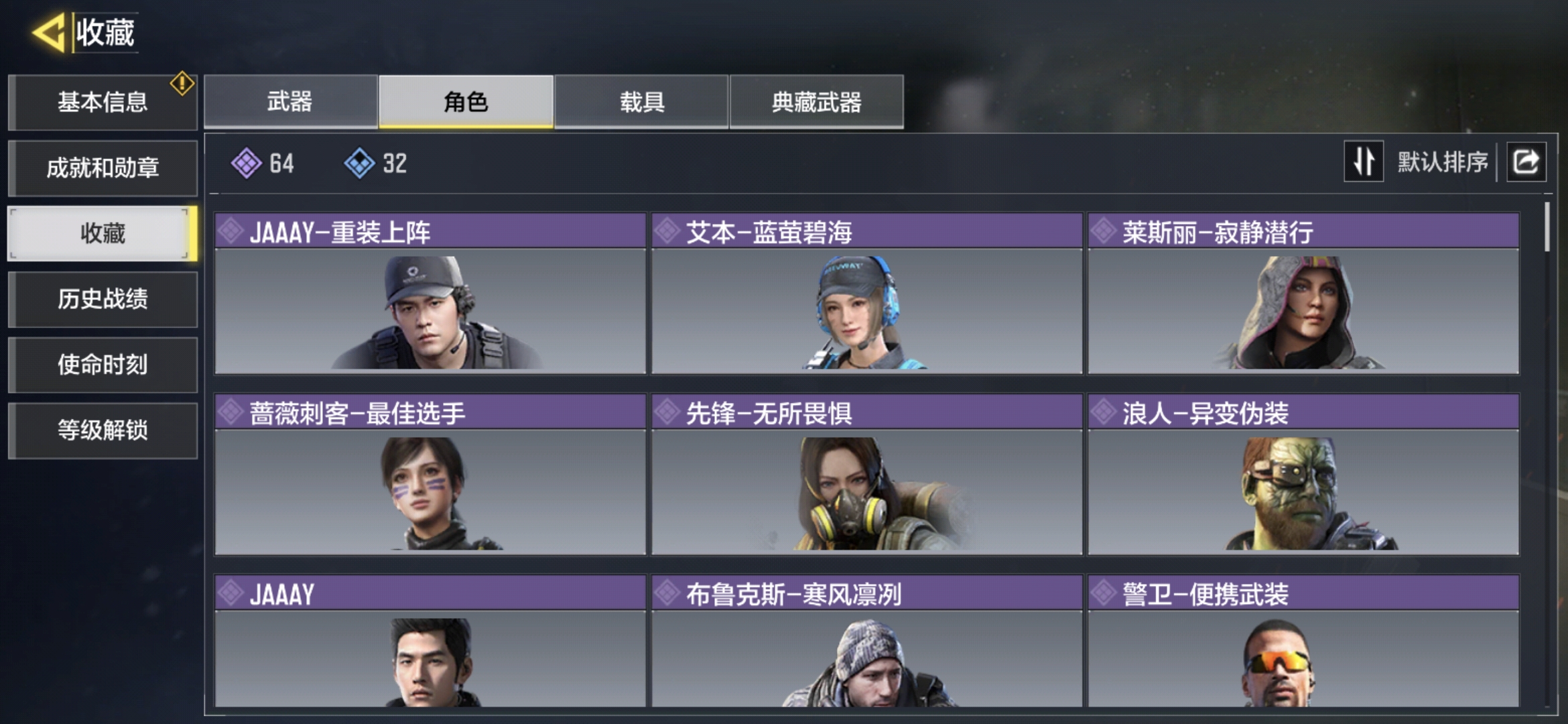This screenshot has width=1568, height=724.
Task: Switch to the 载具 tab
Action: pos(641,101)
